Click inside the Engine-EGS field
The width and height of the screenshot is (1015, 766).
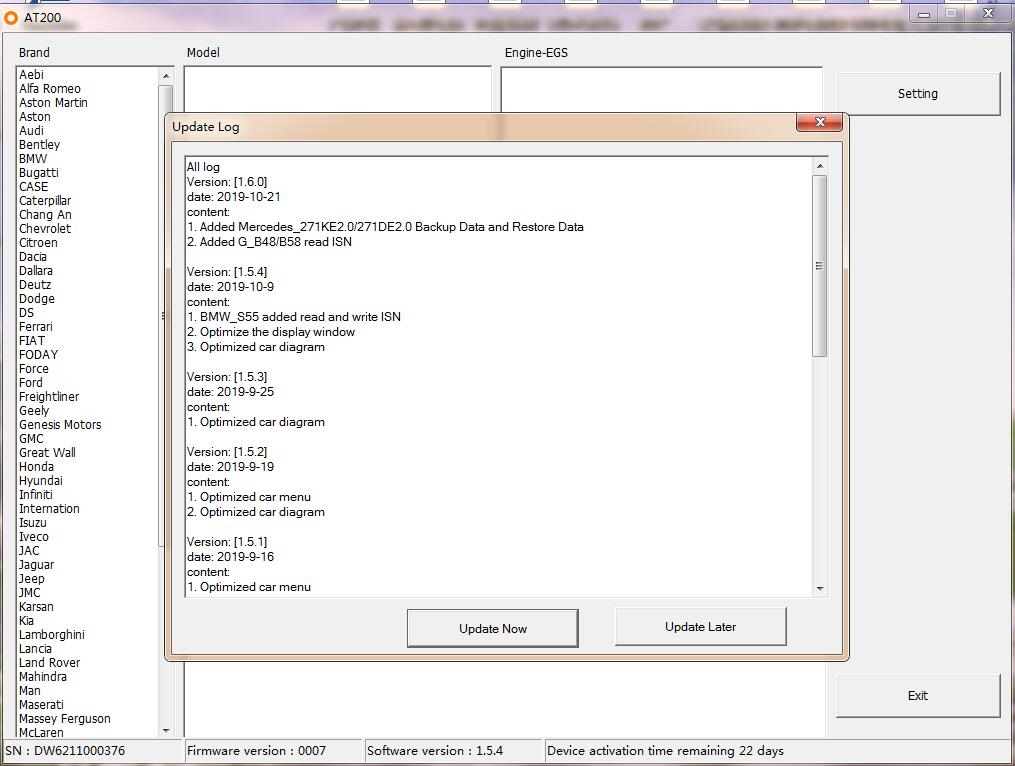click(x=660, y=88)
